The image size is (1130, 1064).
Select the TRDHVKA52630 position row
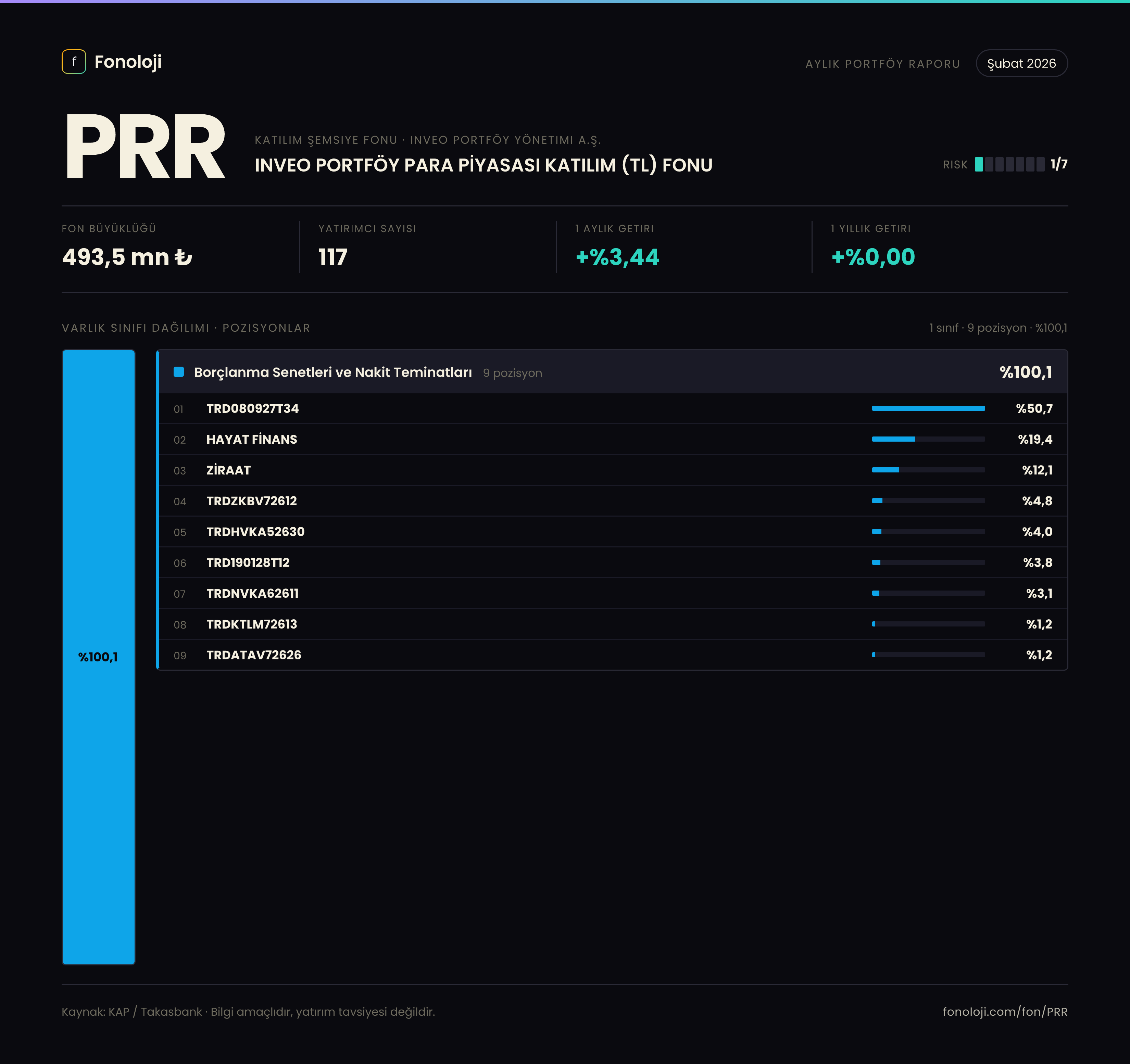click(613, 531)
